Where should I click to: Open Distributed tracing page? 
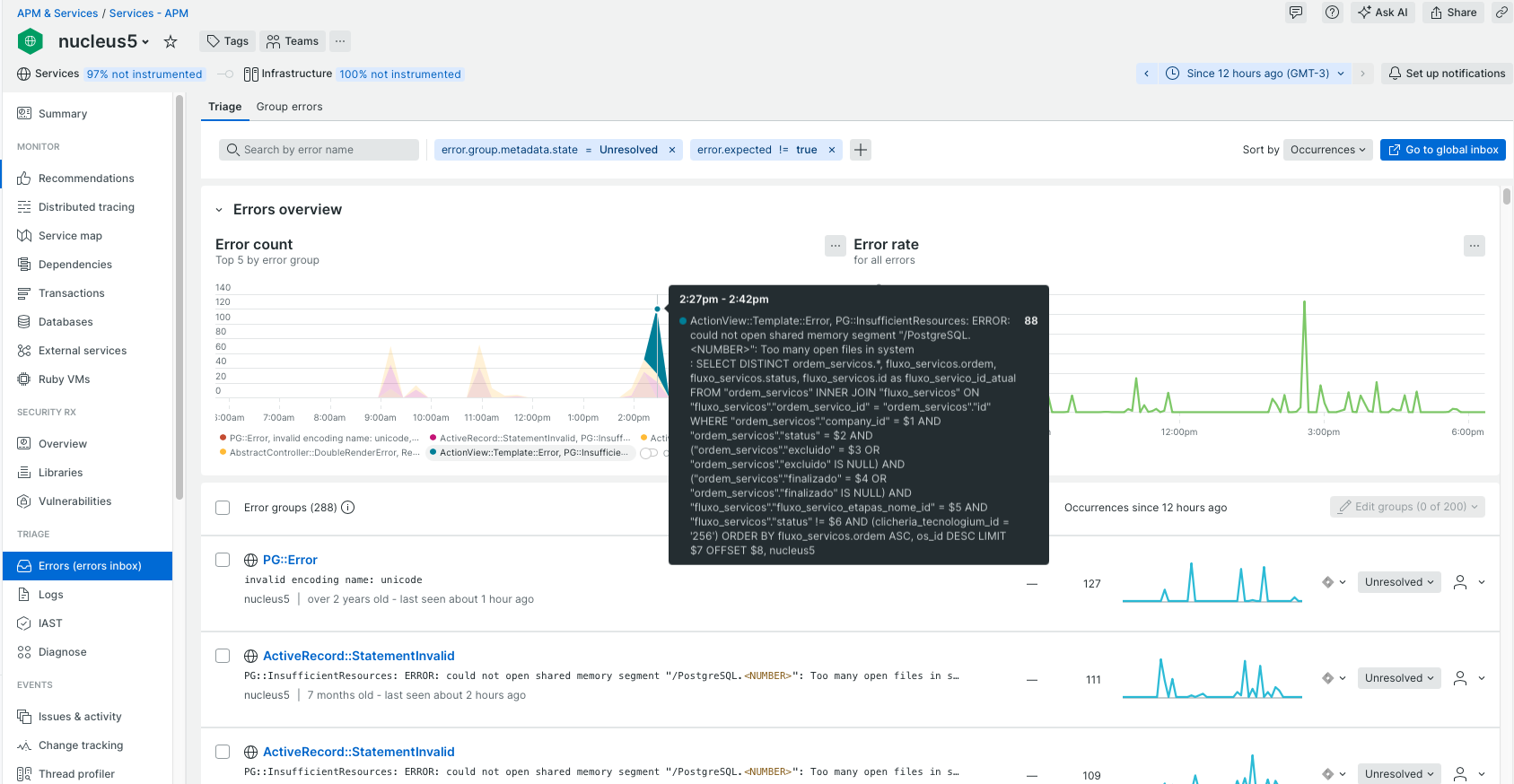click(x=88, y=207)
